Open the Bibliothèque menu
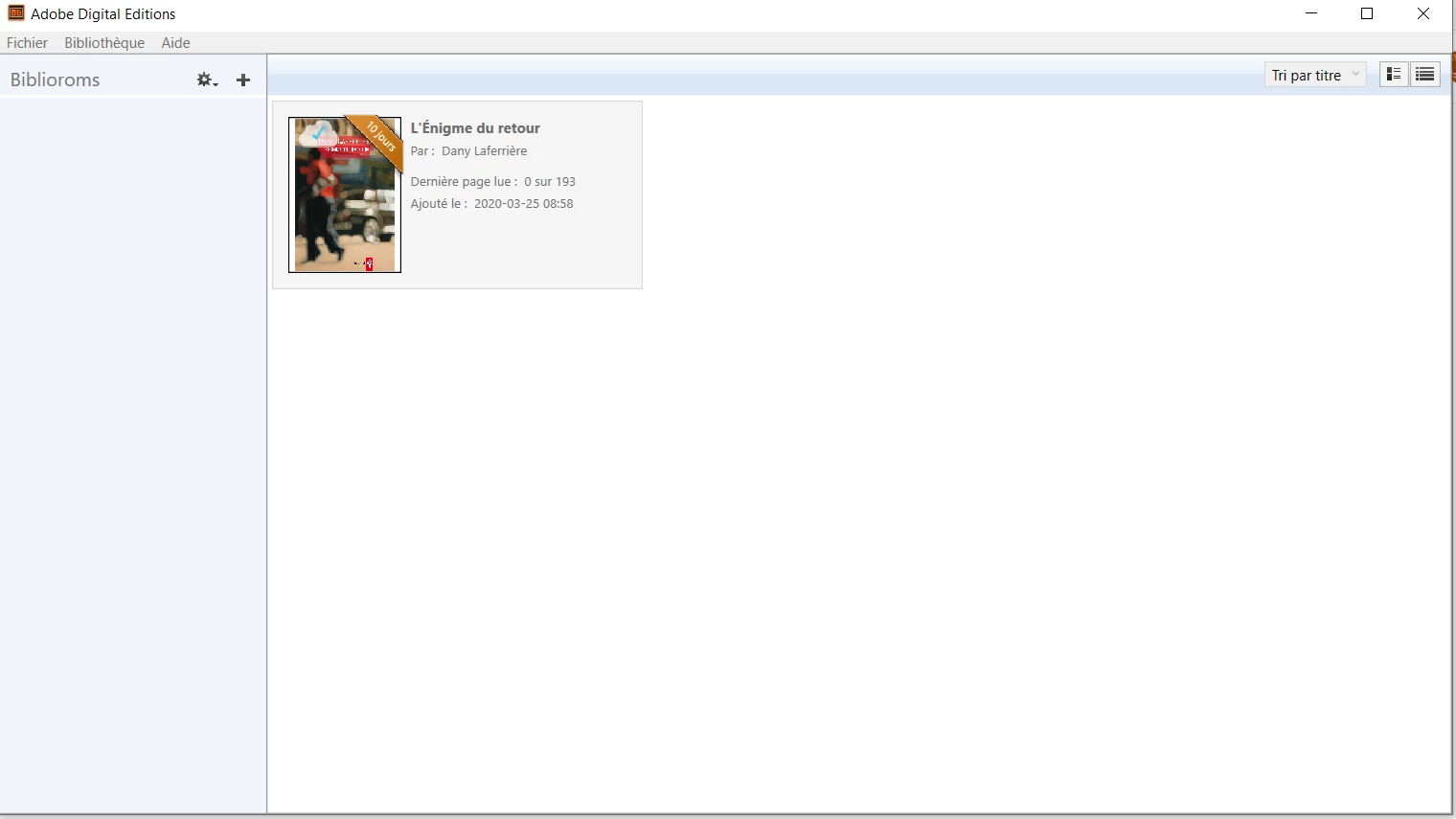 pos(104,43)
